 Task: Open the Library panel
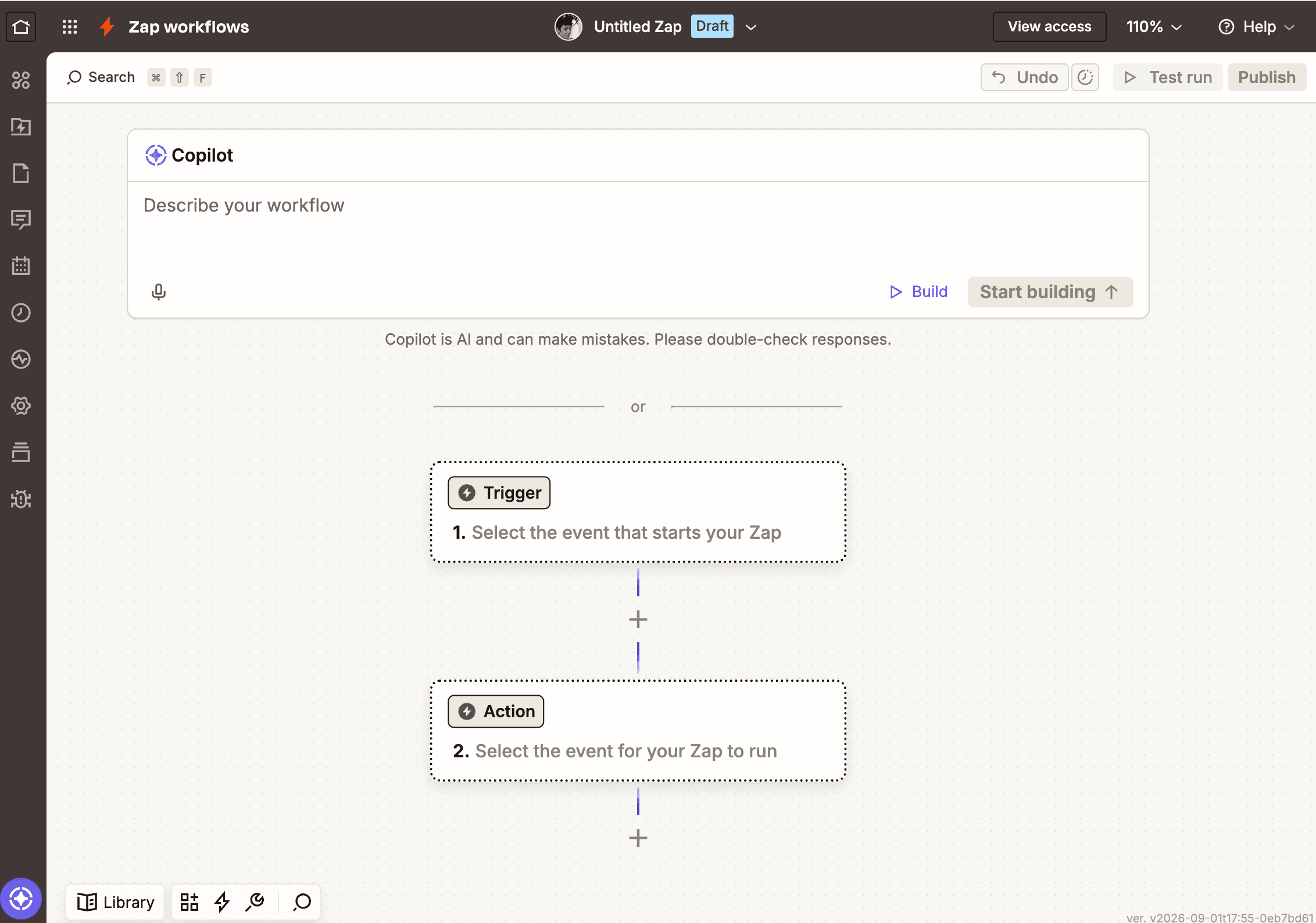[x=115, y=902]
